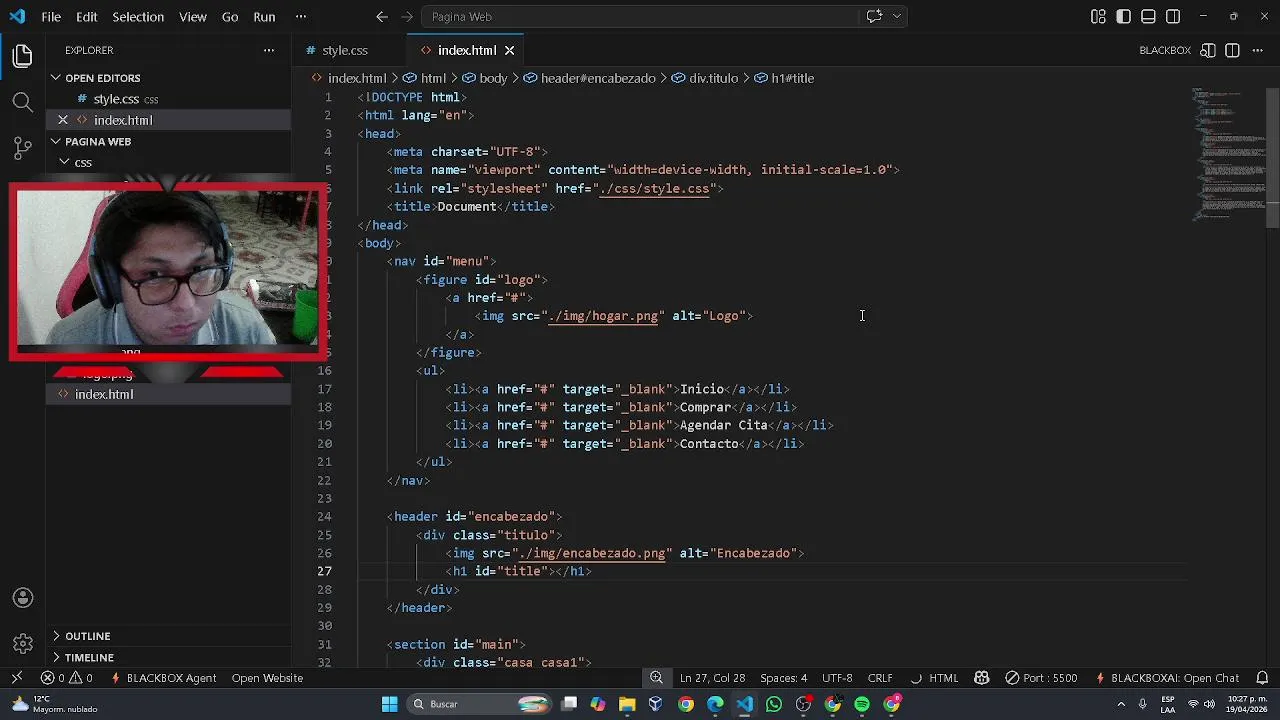Open File Explorer from the taskbar
The height and width of the screenshot is (720, 1280).
pos(626,704)
